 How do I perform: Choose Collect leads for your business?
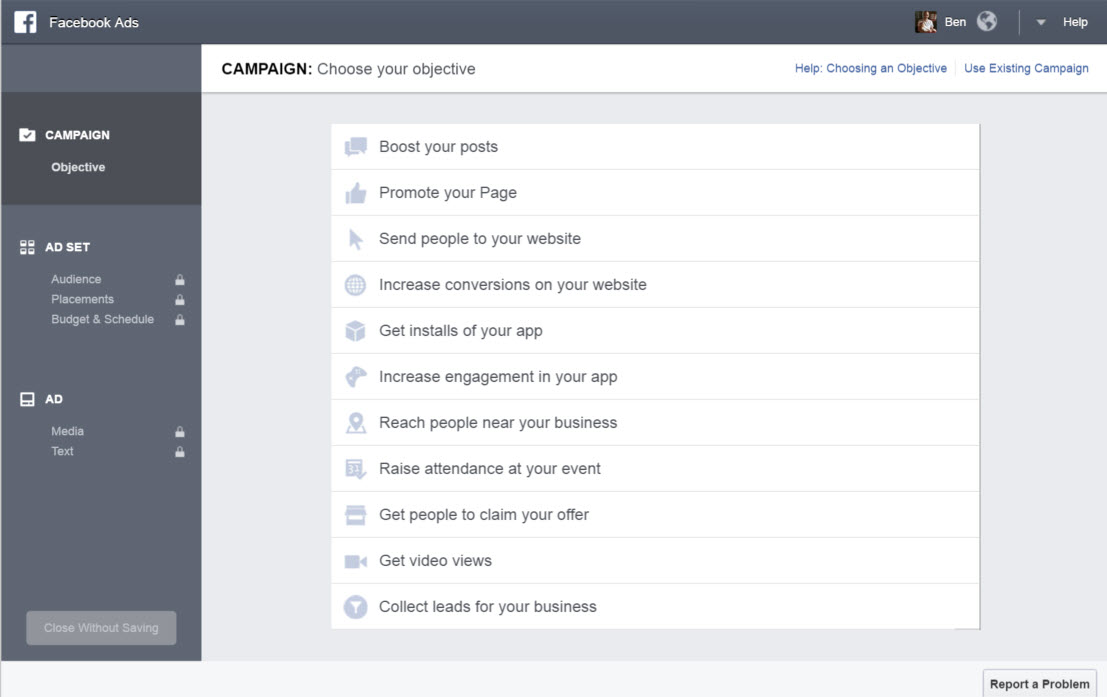(x=655, y=606)
